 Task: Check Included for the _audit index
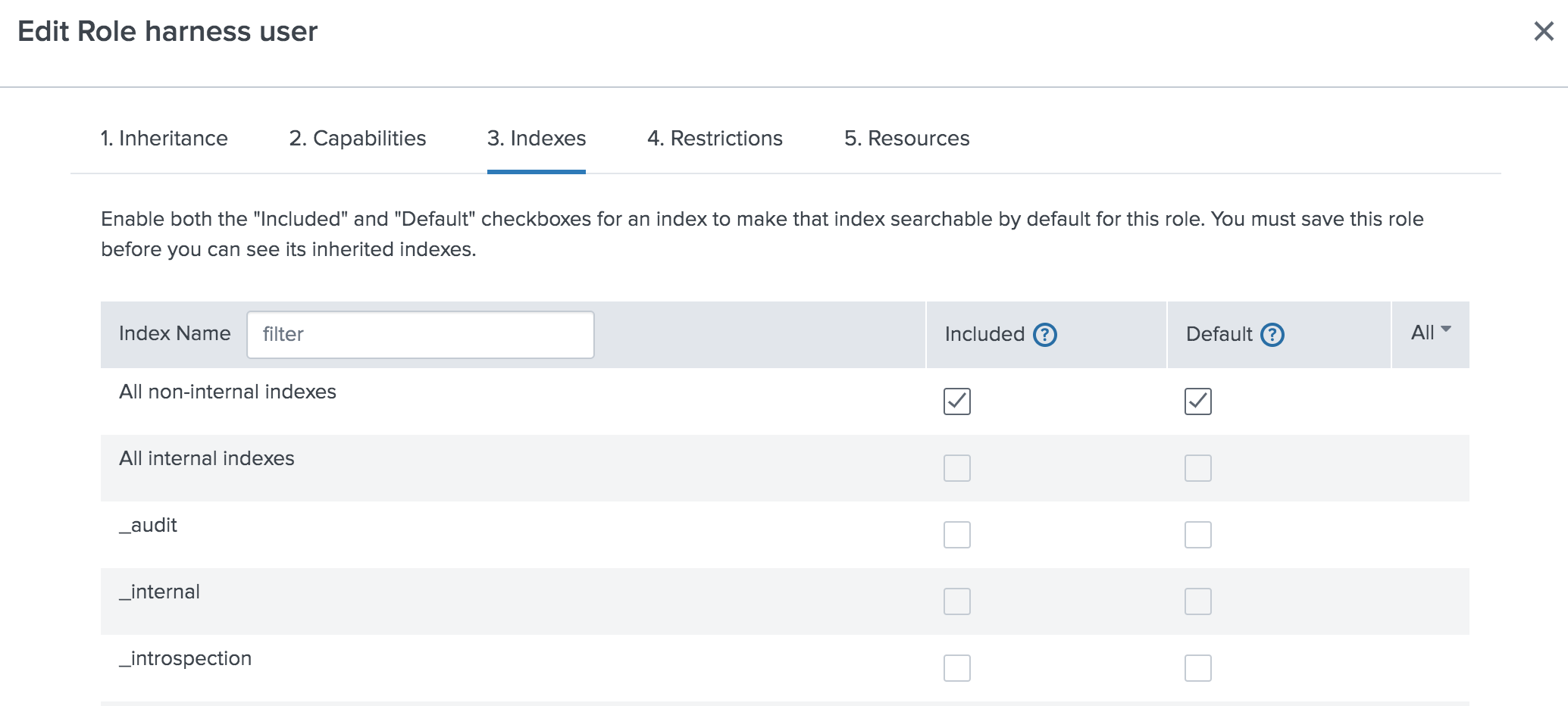(956, 534)
